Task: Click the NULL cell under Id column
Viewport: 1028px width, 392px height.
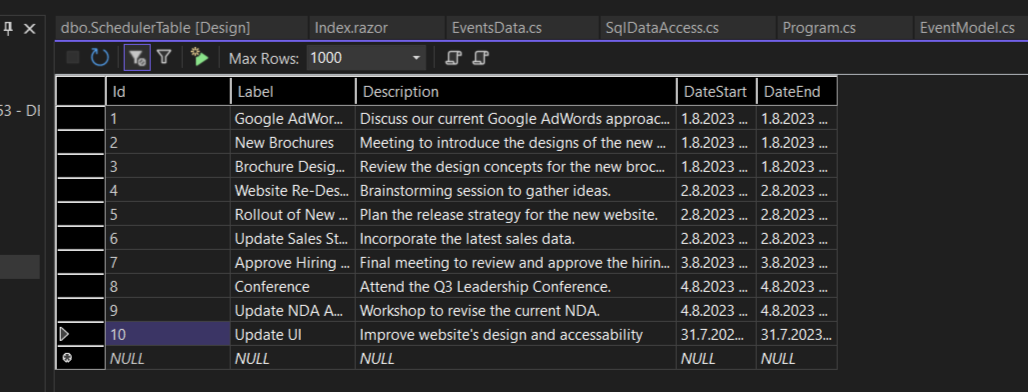Action: (168, 358)
